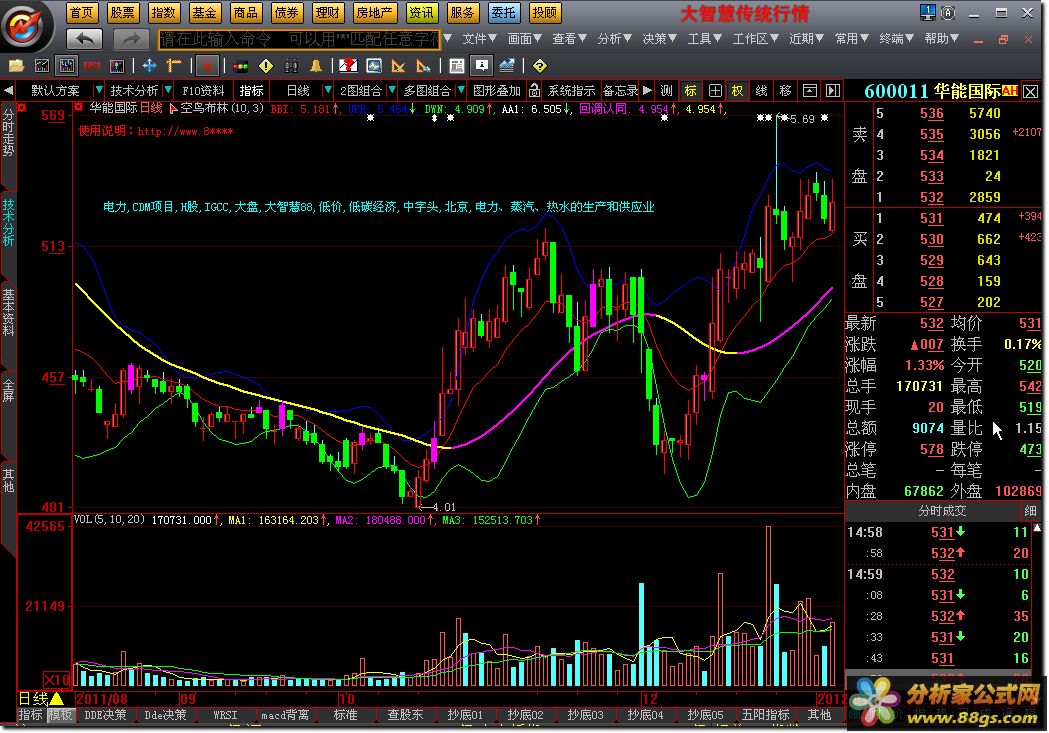
Task: Click the red RSI toolbar icon
Action: point(92,66)
